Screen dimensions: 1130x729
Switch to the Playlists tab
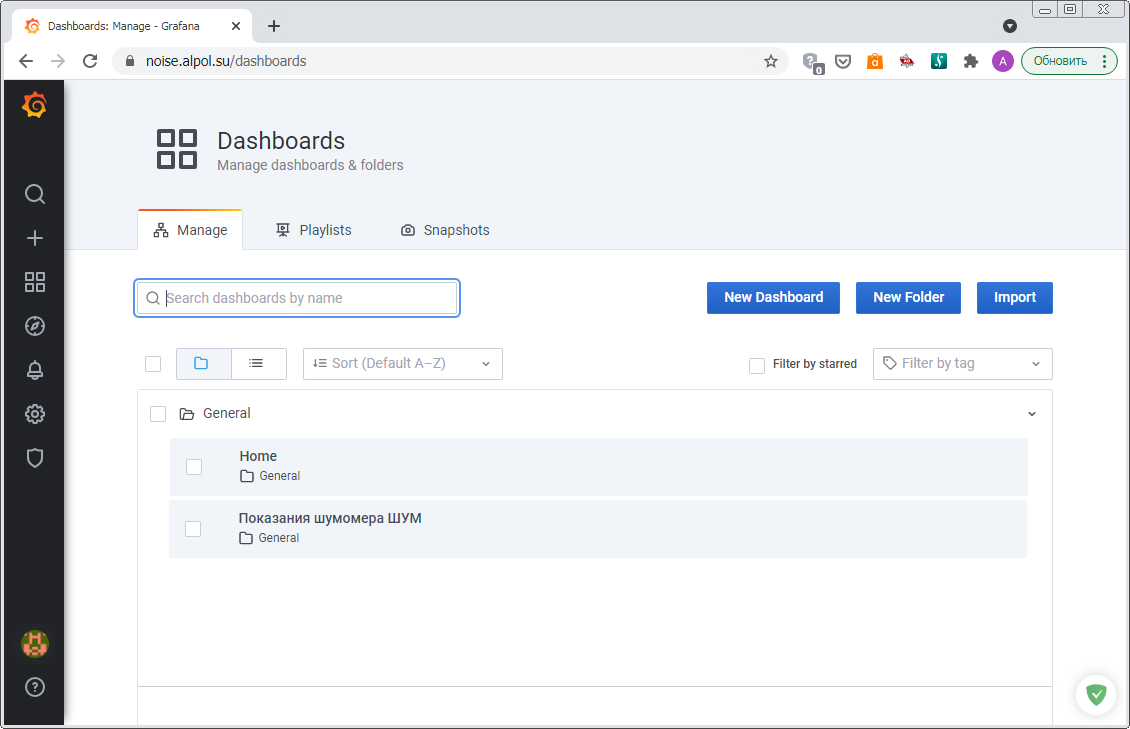tap(313, 230)
